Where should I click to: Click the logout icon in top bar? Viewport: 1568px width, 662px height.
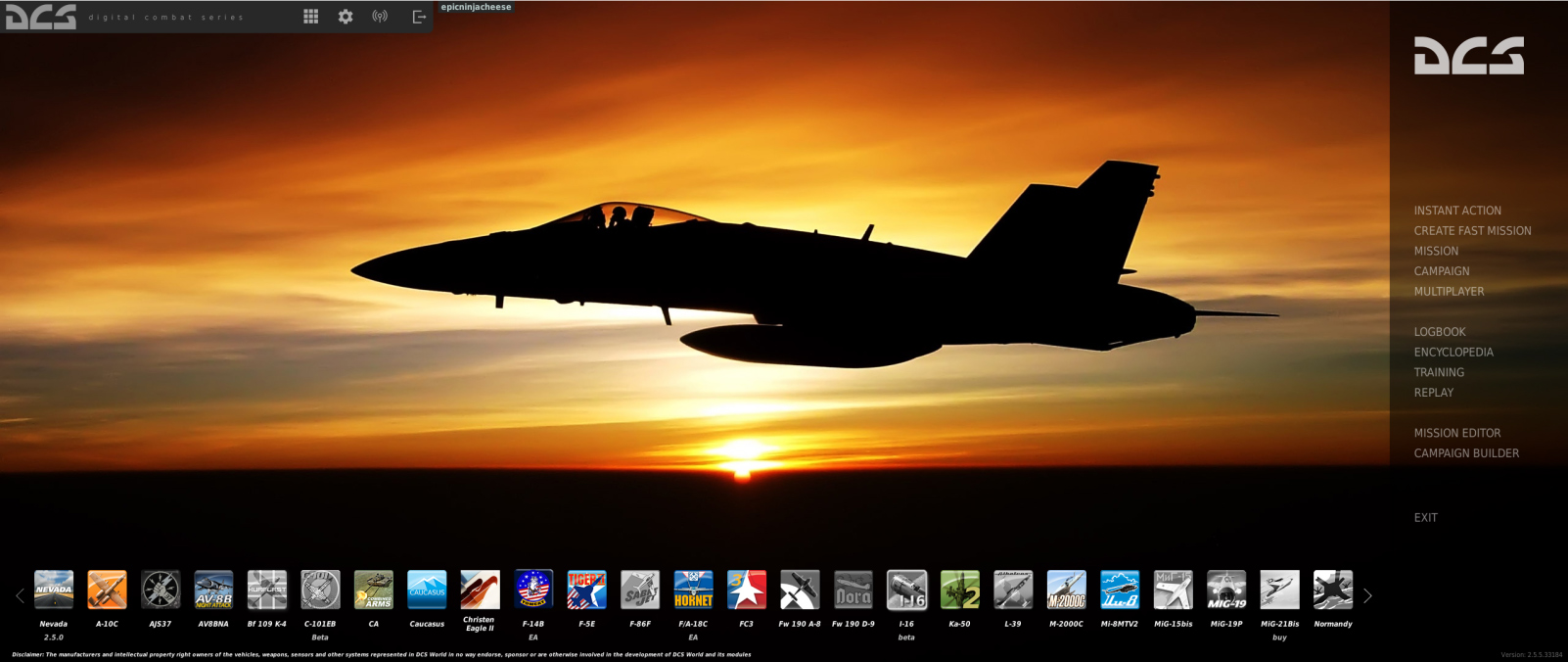(419, 17)
